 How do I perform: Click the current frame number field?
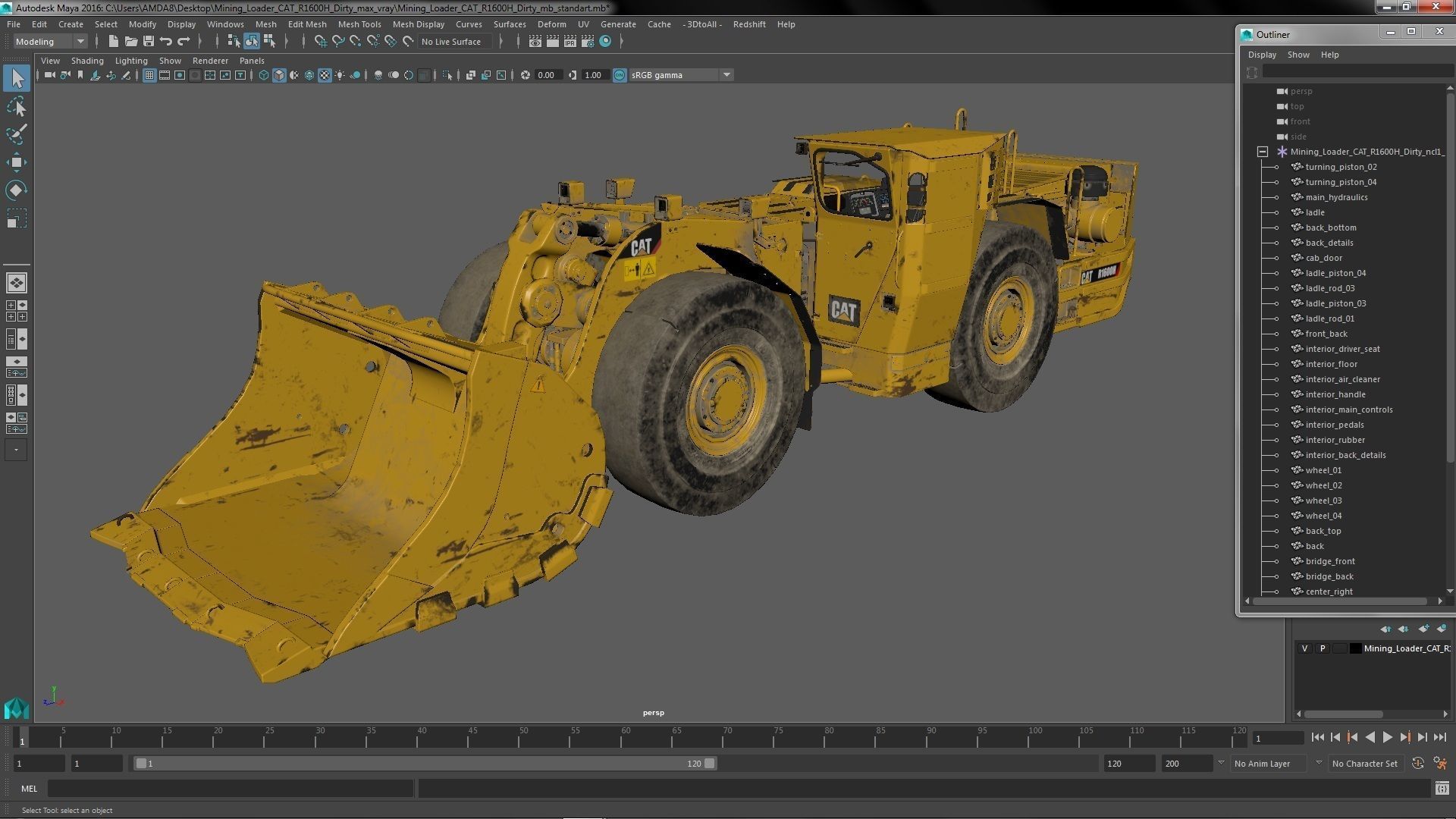[x=1278, y=738]
